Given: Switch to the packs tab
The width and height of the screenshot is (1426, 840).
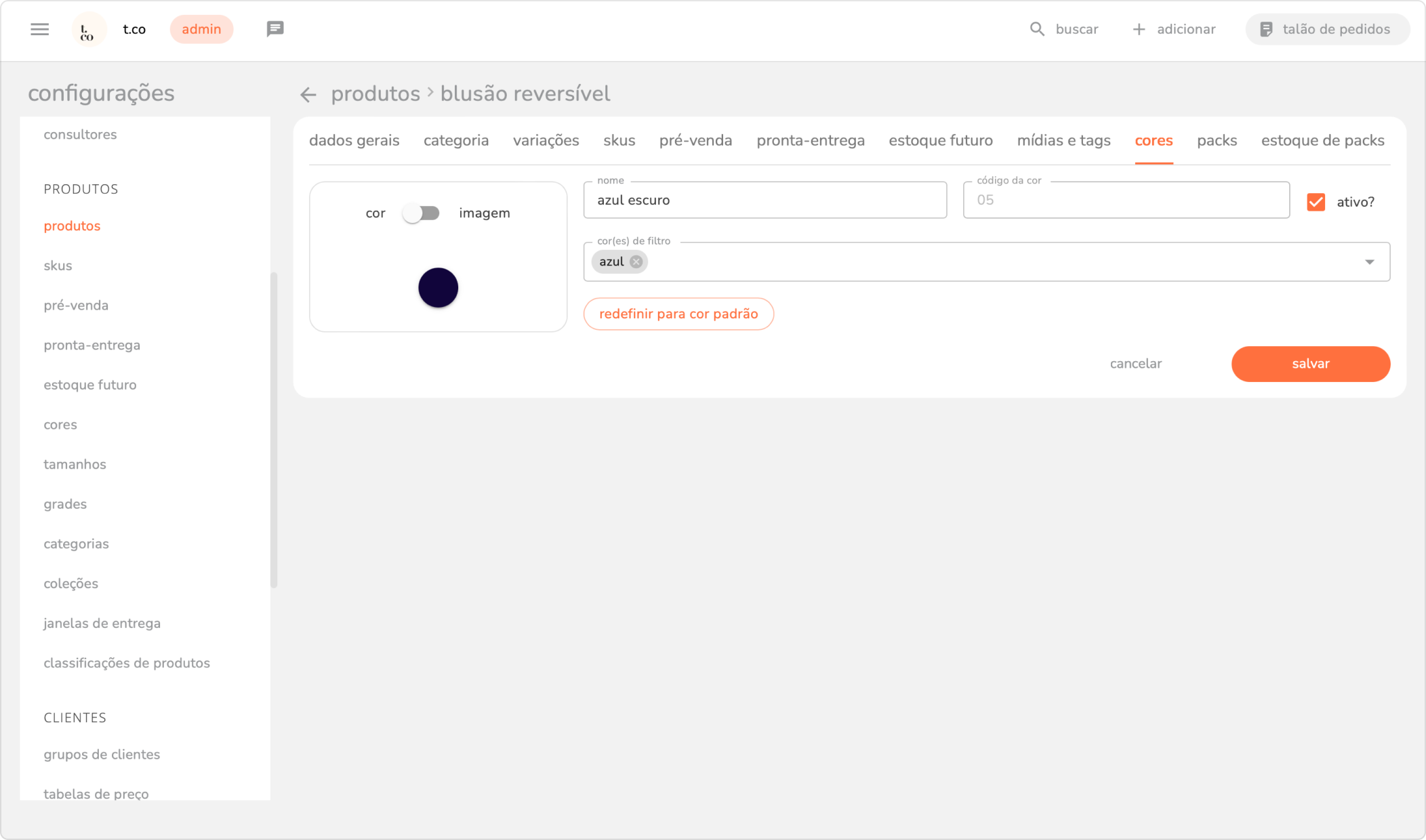Looking at the screenshot, I should pyautogui.click(x=1217, y=141).
